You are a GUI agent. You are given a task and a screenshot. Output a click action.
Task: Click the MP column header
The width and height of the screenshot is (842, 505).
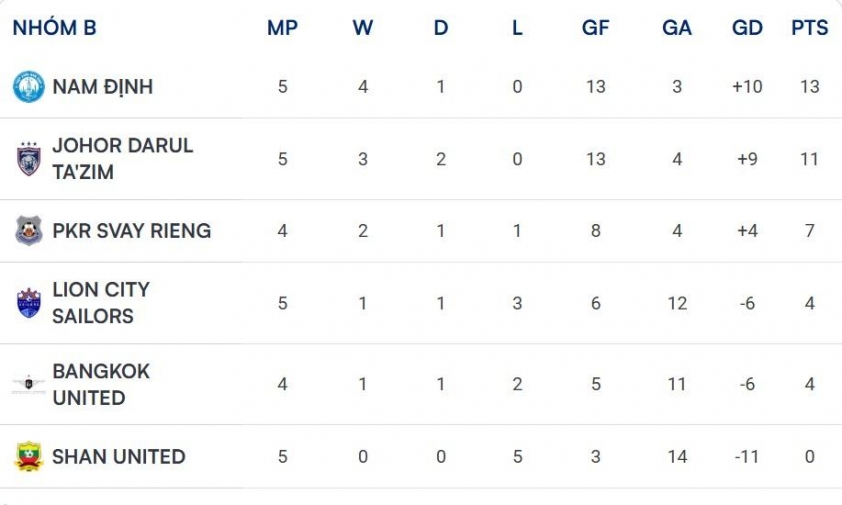coord(282,28)
